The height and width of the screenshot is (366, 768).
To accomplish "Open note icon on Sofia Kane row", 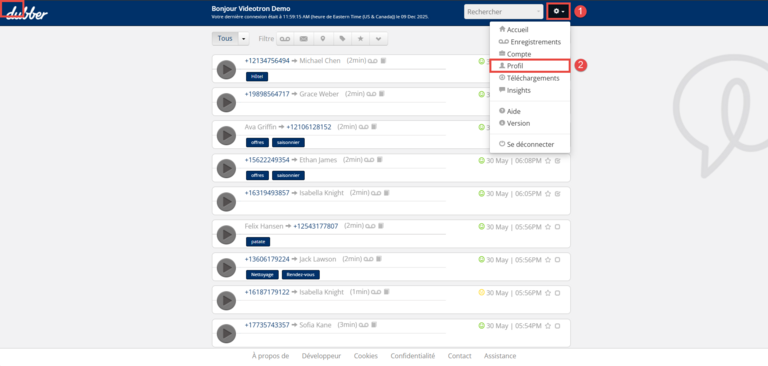I will pyautogui.click(x=375, y=325).
